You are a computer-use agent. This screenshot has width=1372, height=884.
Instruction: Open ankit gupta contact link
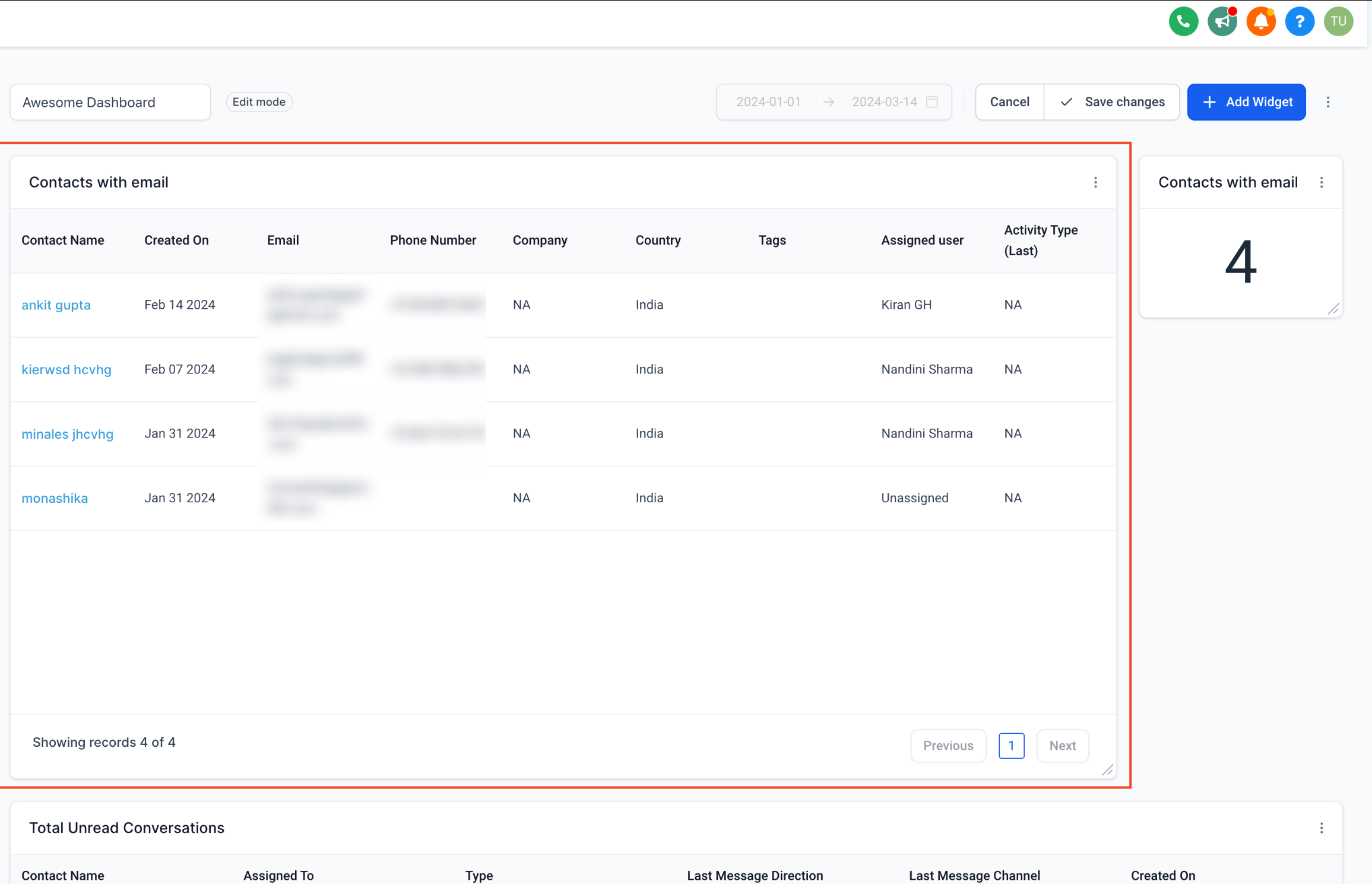pos(56,305)
